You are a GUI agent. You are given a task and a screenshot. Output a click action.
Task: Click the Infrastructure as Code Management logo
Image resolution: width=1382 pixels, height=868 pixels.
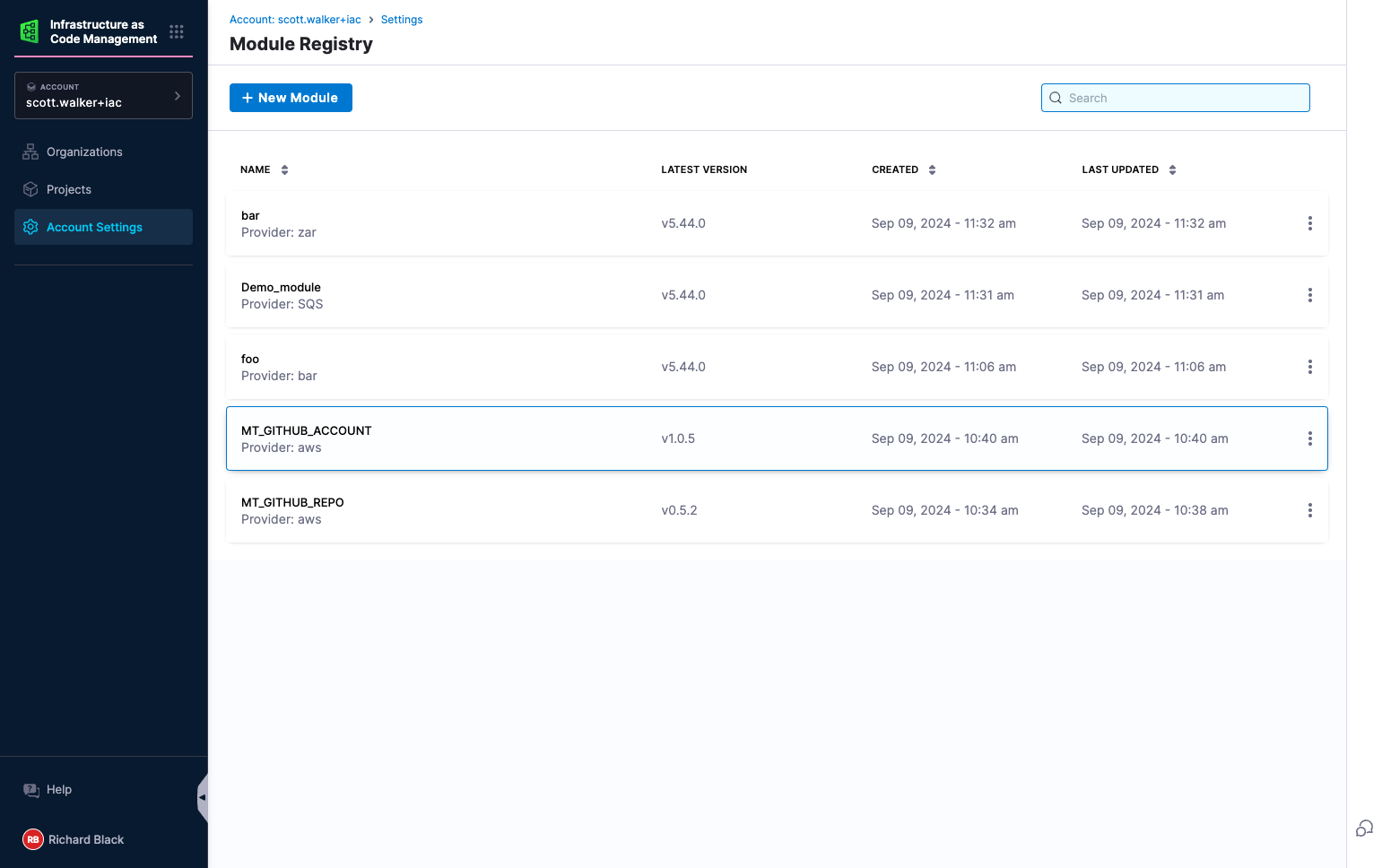[30, 31]
